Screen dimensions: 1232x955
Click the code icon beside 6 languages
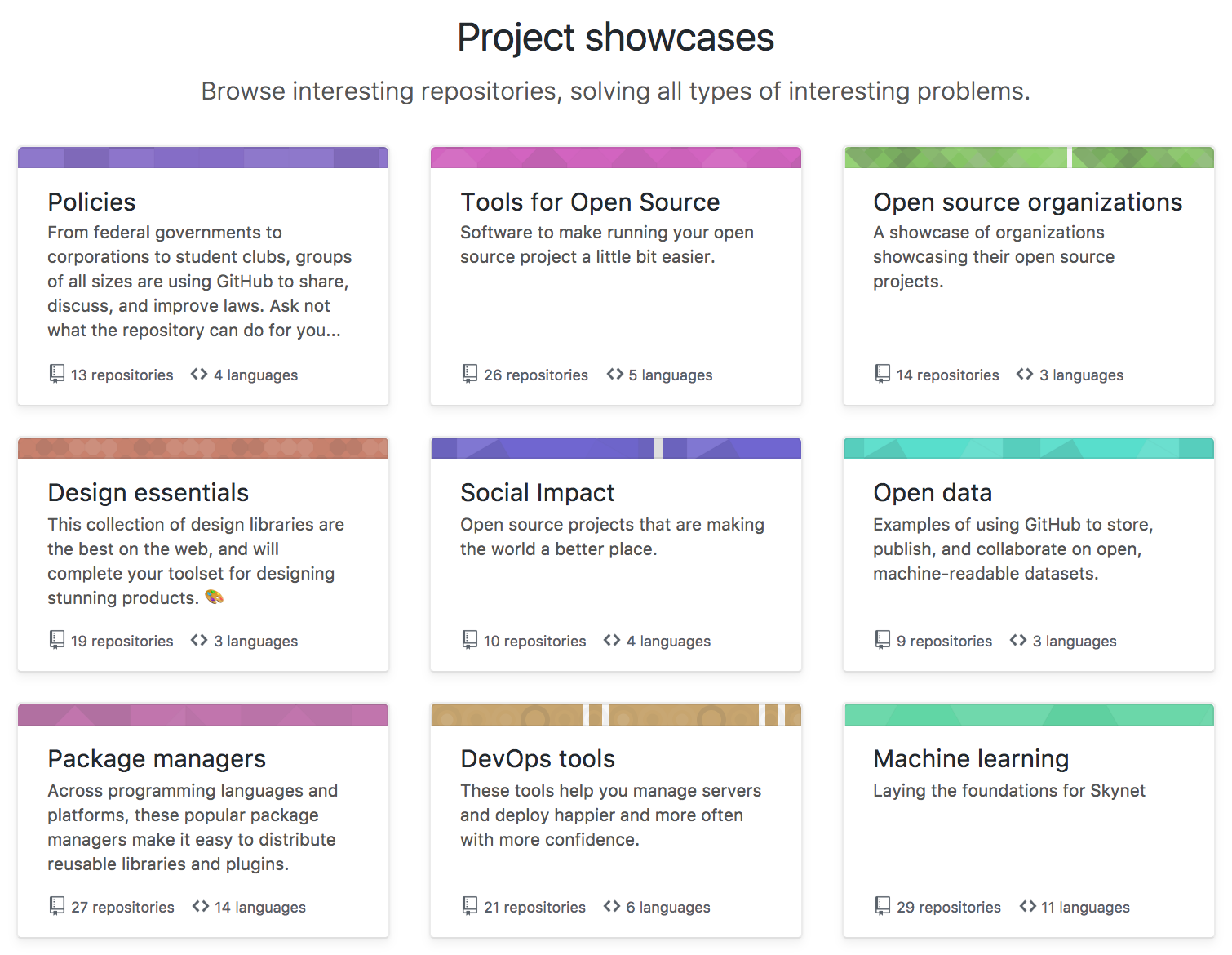click(611, 906)
